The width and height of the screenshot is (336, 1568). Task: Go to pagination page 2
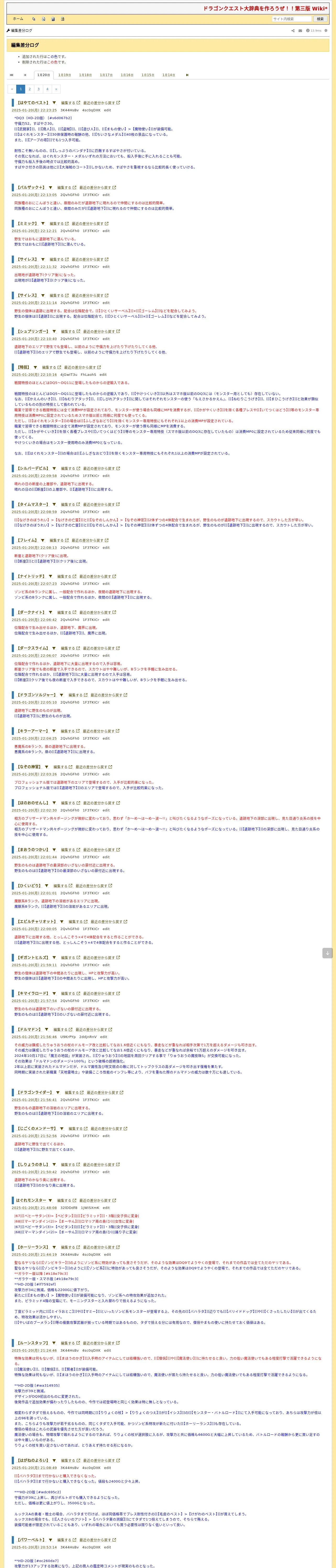pos(29,89)
